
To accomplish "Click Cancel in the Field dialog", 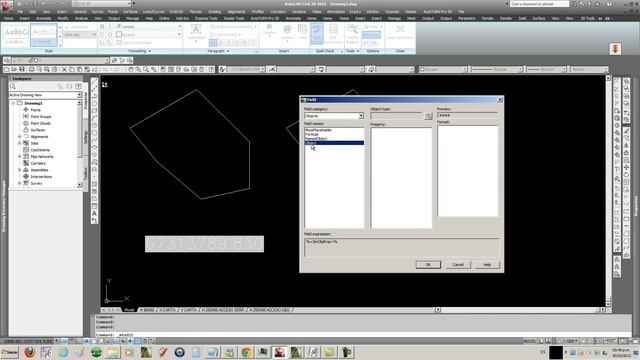I will tap(458, 264).
